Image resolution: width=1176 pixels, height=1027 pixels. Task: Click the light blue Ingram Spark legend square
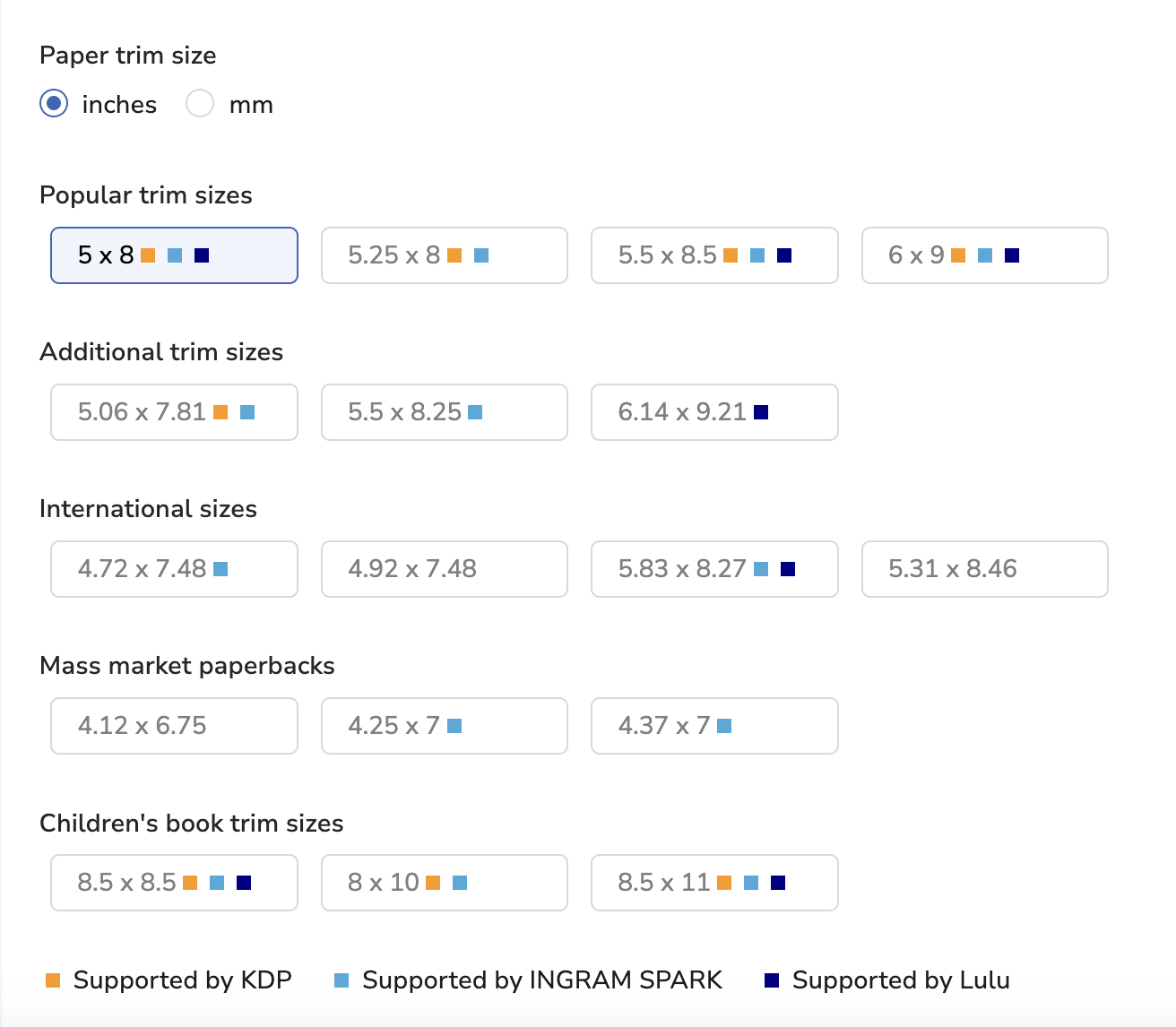pyautogui.click(x=342, y=980)
